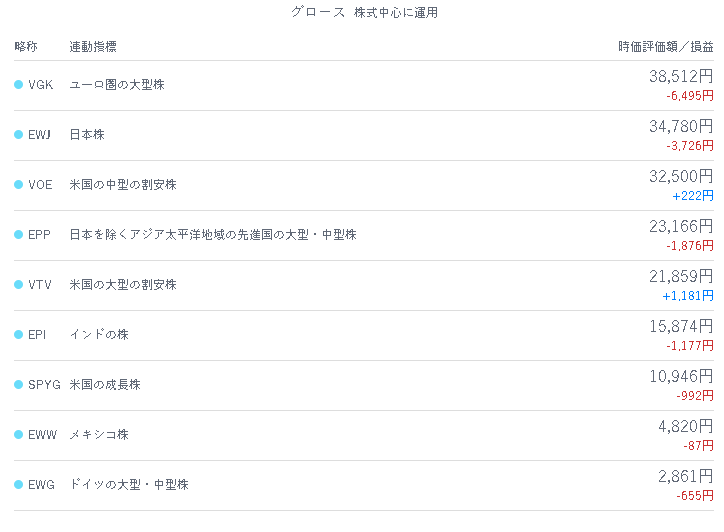This screenshot has width=724, height=532.
Task: Click the blue dot beside EPP
Action: (x=18, y=235)
